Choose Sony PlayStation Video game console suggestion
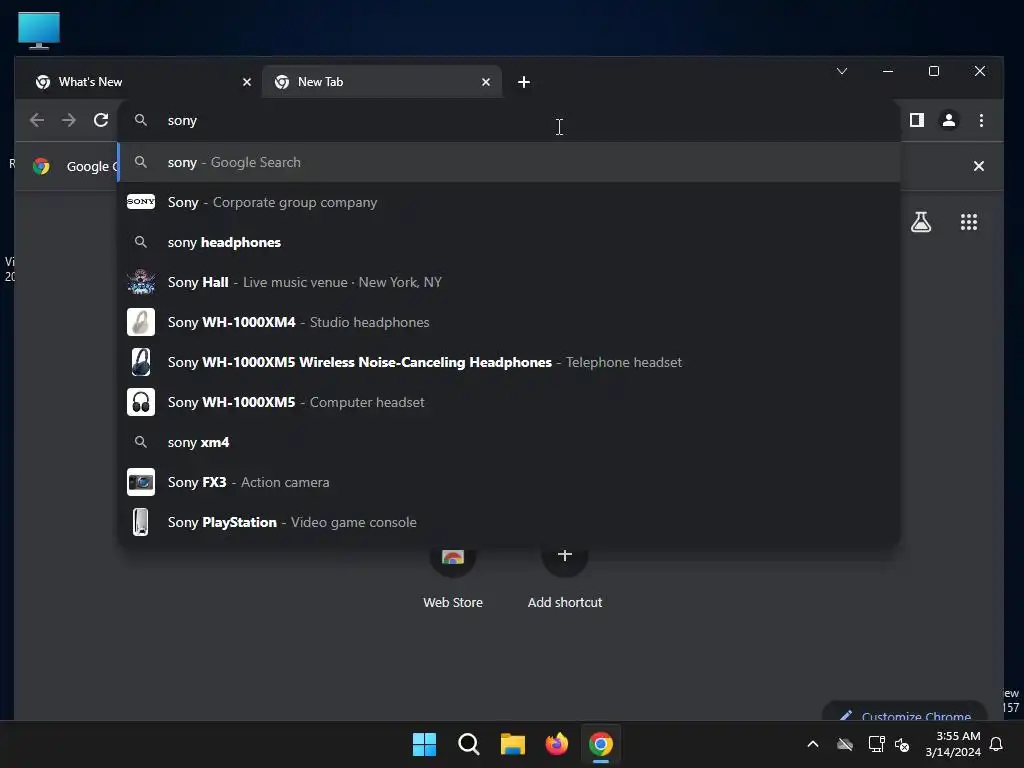1024x768 pixels. (509, 522)
